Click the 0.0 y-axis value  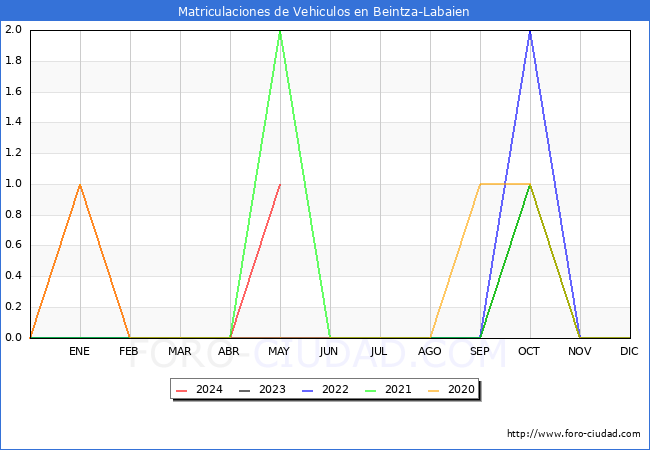13,337
